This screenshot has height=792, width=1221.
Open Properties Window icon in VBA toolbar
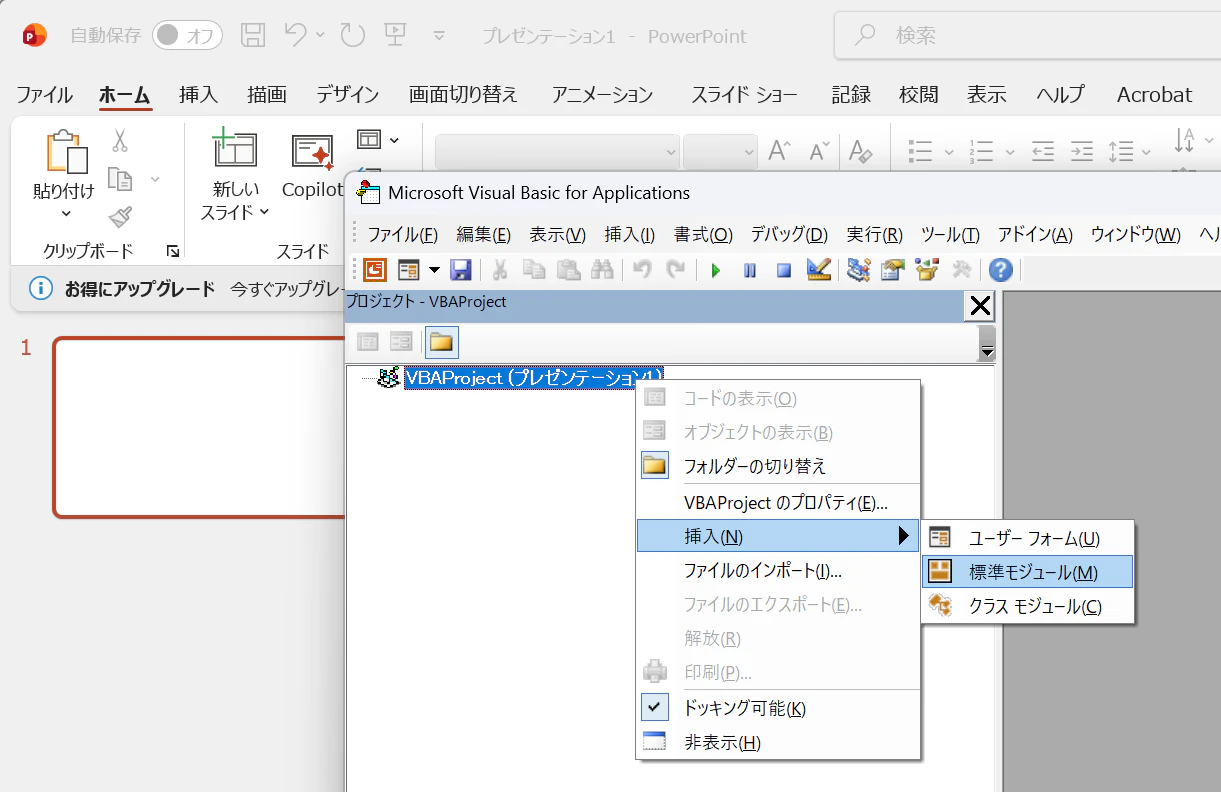893,270
